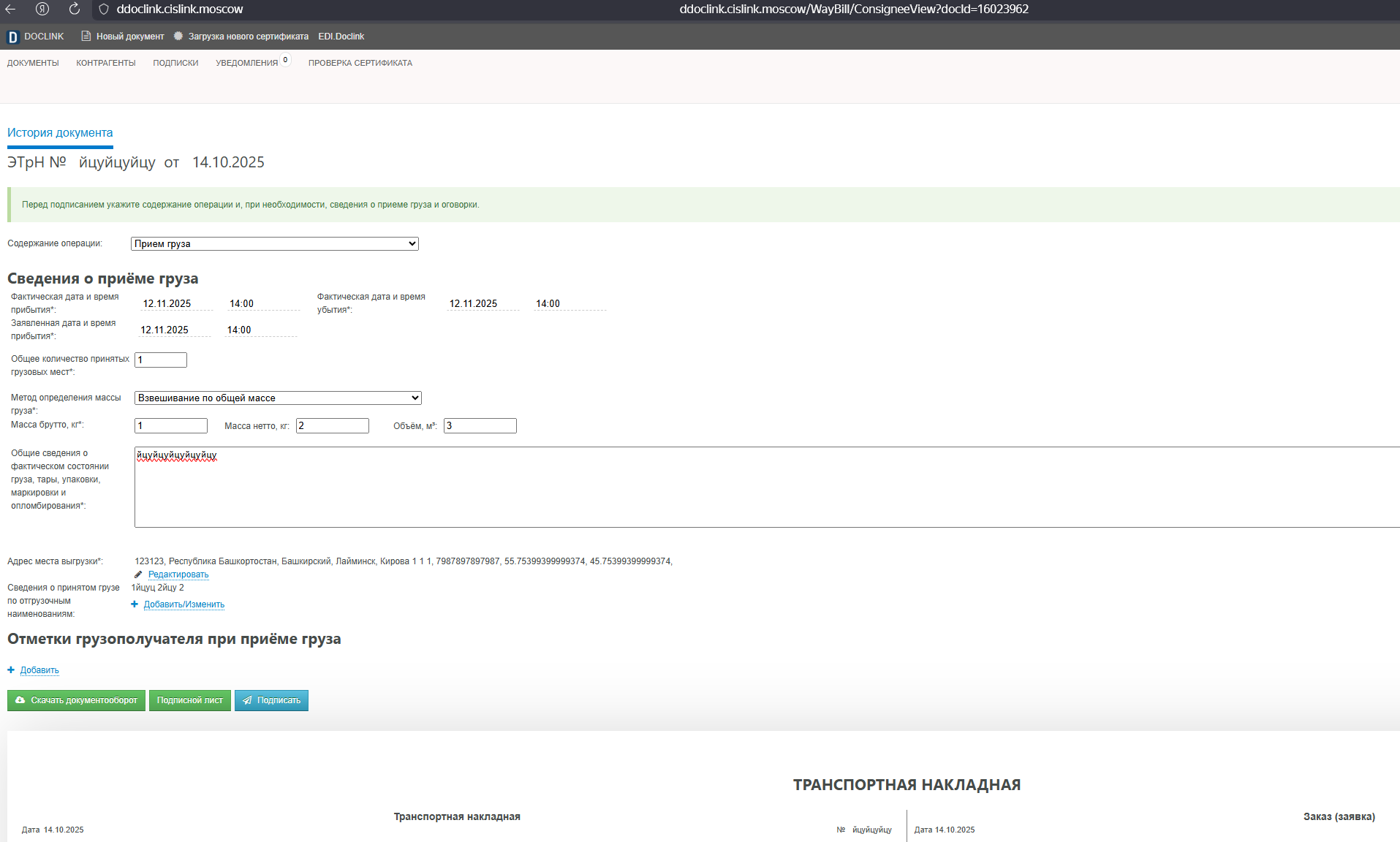Image resolution: width=1400 pixels, height=842 pixels.
Task: Click cargo condition description textarea
Action: (x=767, y=487)
